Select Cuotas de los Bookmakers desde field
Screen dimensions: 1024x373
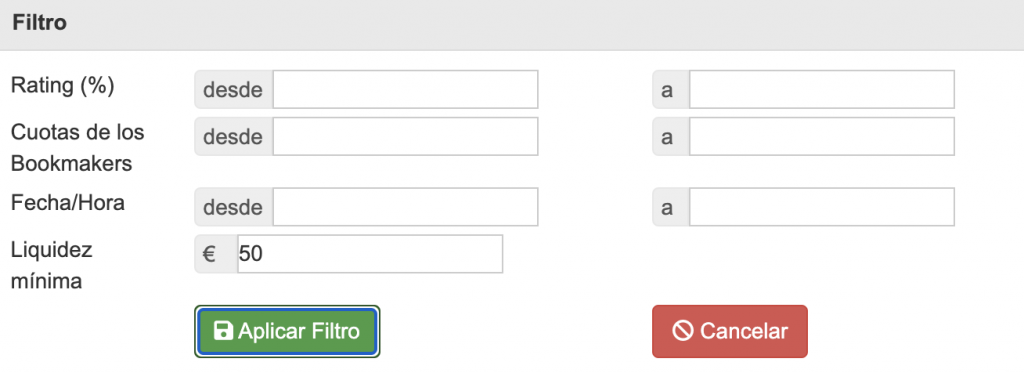(x=406, y=137)
